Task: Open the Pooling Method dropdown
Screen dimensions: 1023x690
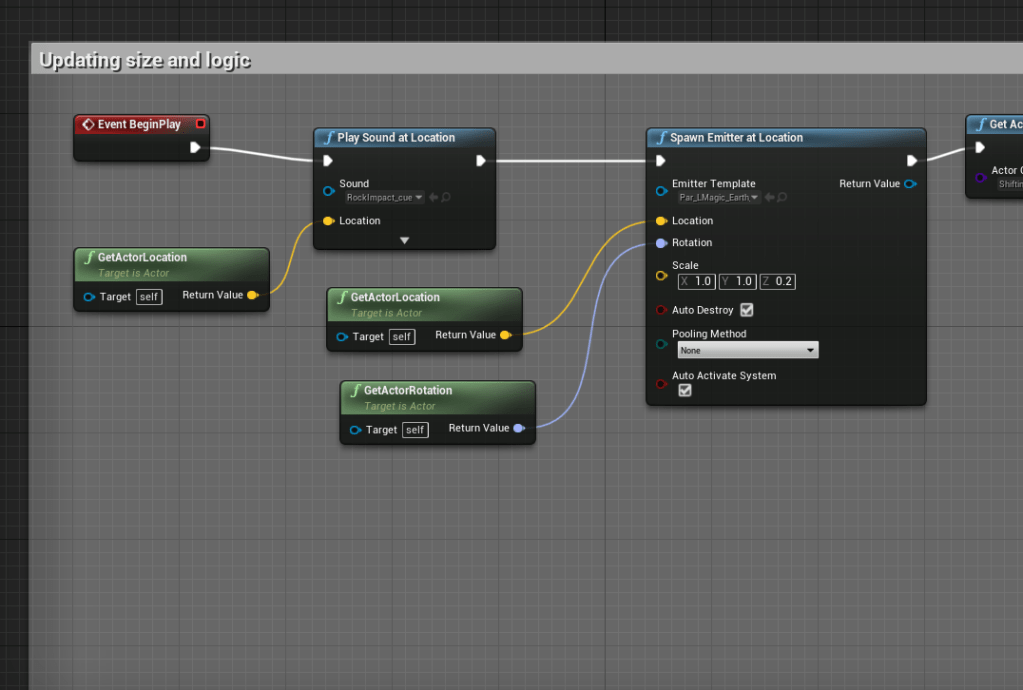Action: [x=748, y=351]
